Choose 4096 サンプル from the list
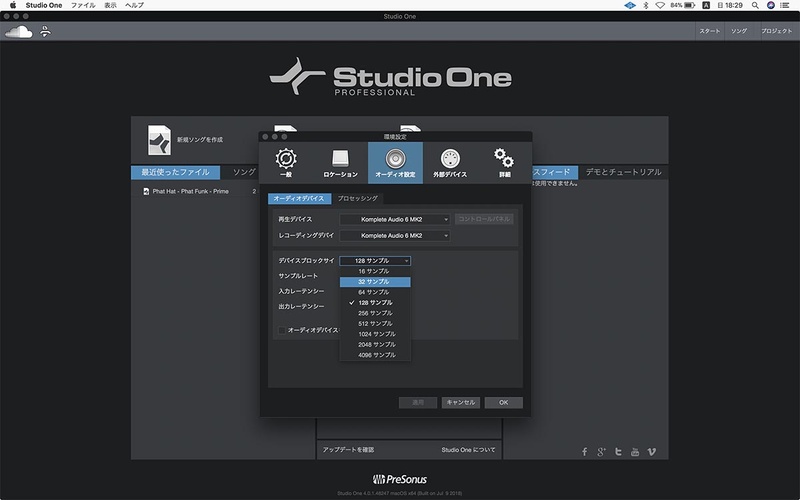800x500 pixels. [375, 355]
